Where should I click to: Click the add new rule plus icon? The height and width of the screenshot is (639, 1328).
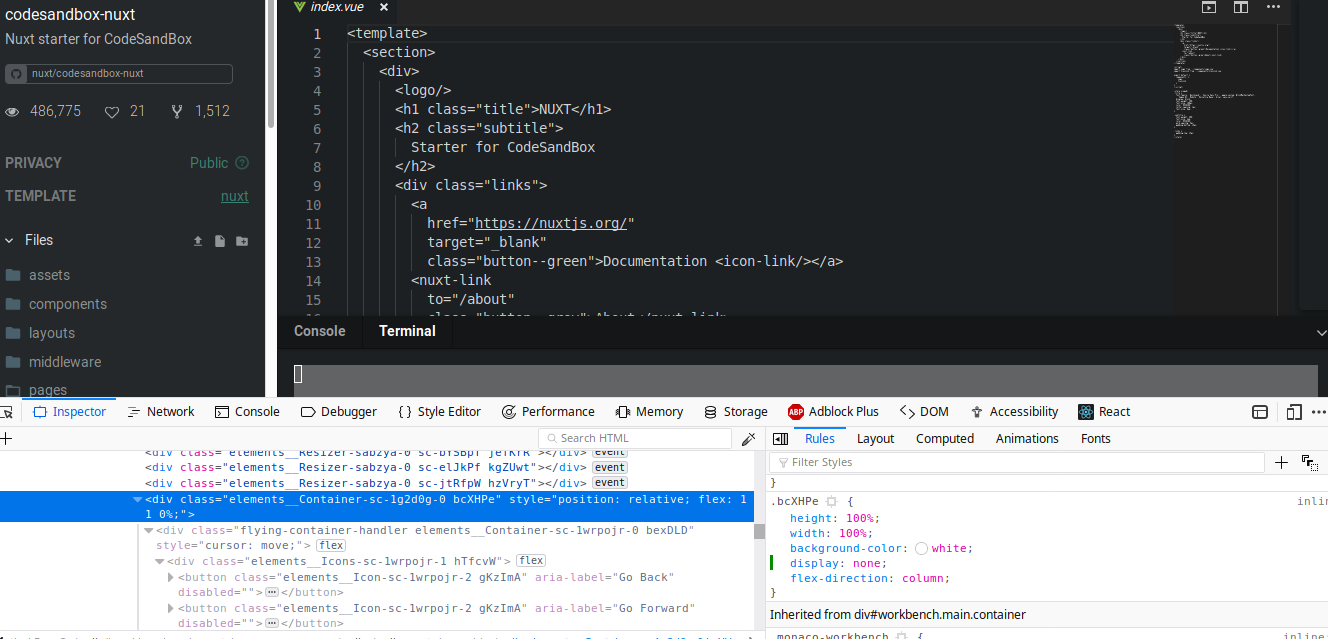click(1282, 462)
